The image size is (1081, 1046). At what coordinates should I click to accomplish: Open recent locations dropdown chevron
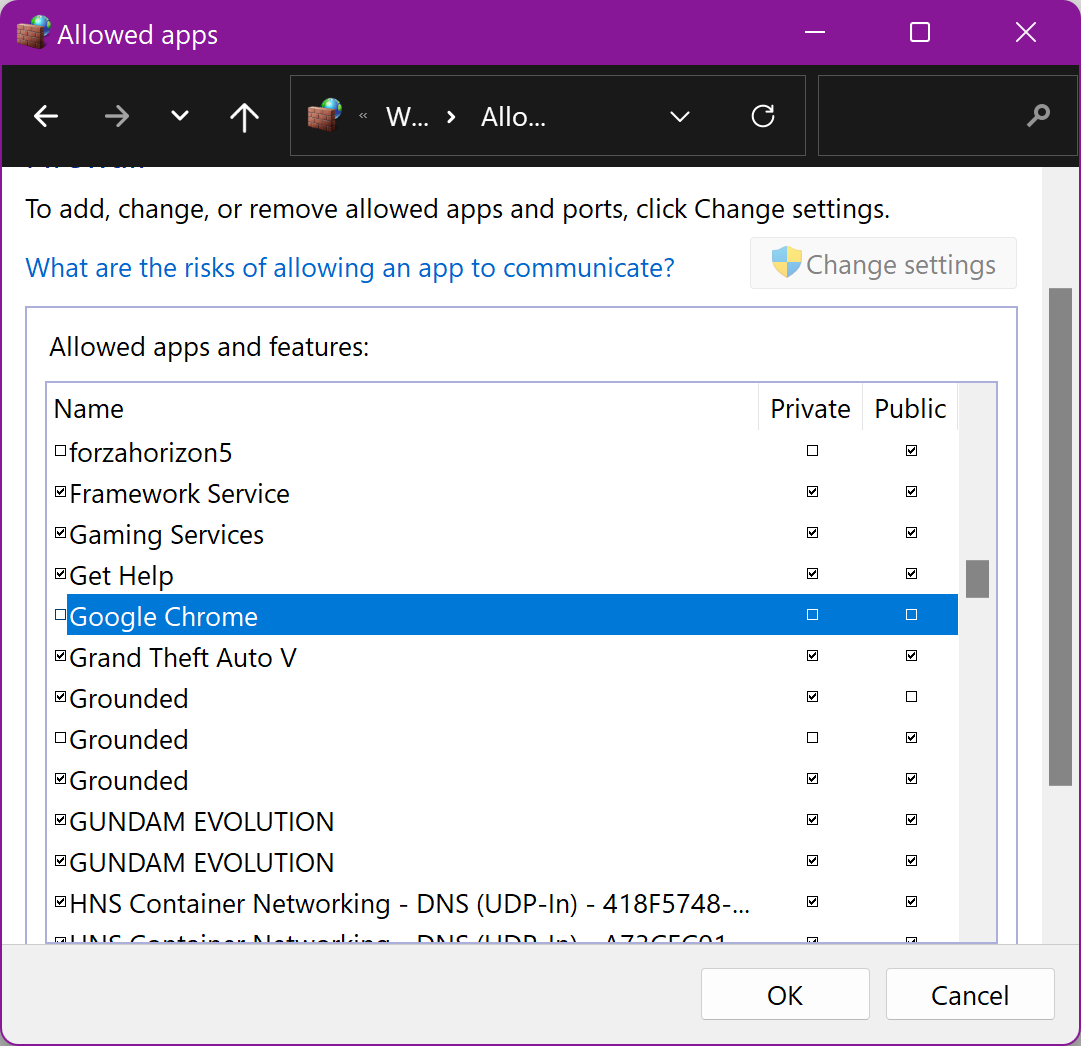(179, 116)
